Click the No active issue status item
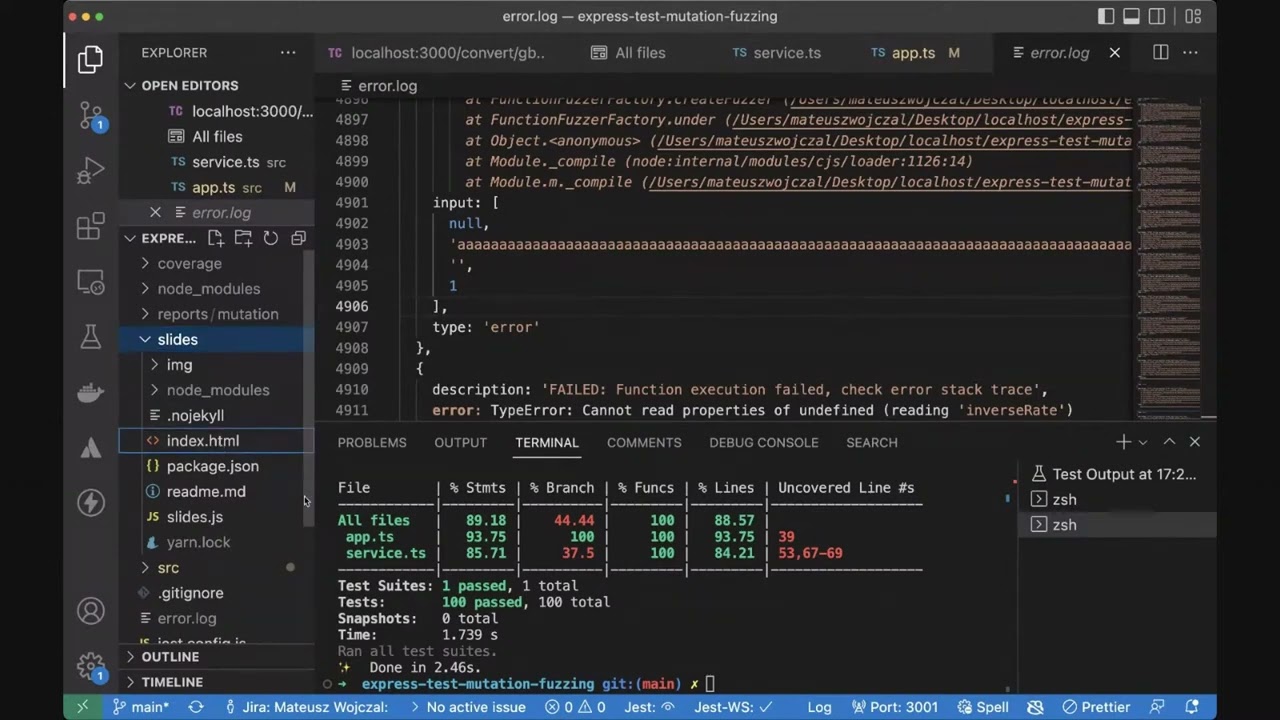Image resolution: width=1280 pixels, height=720 pixels. 466,707
